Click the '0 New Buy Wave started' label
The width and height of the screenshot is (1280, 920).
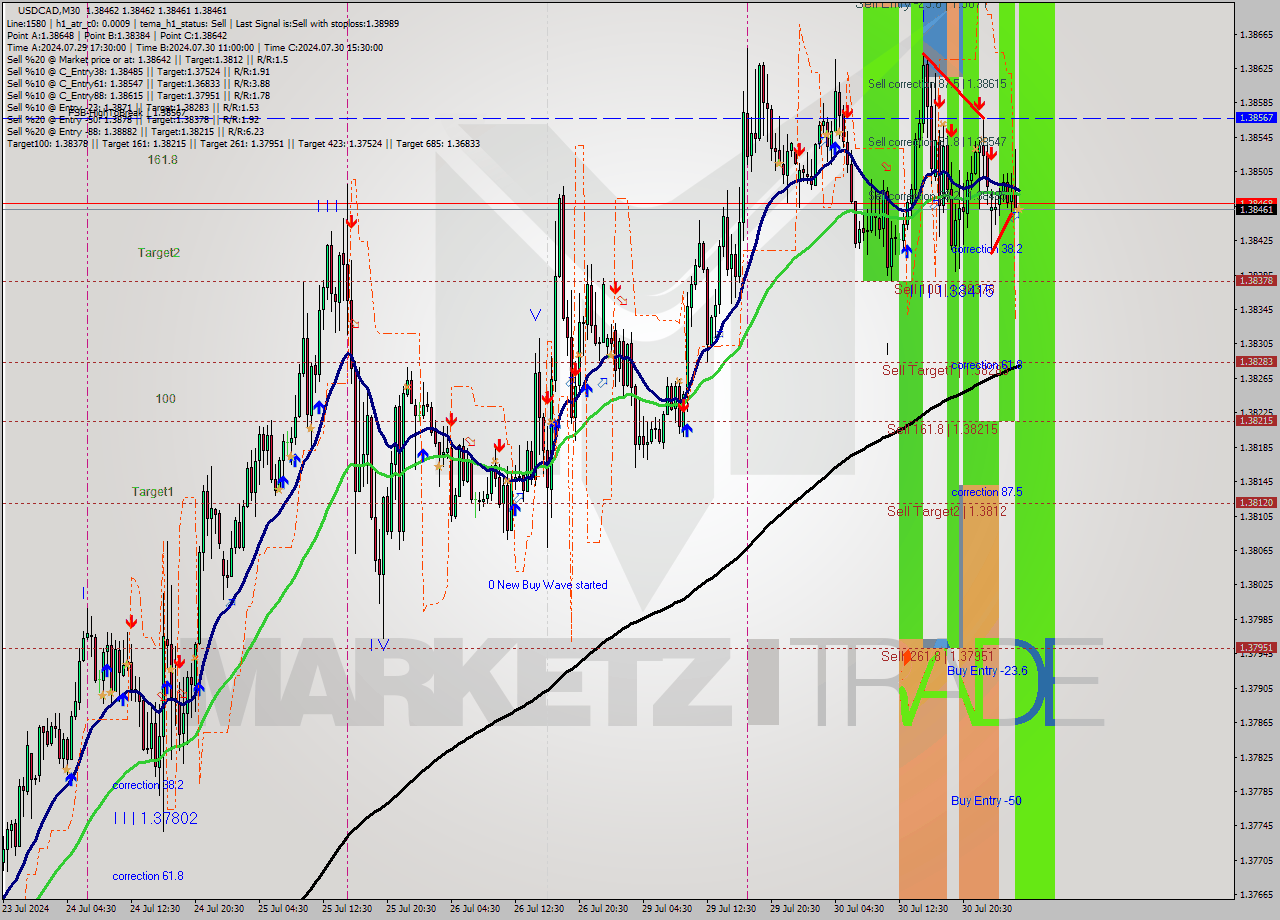point(547,585)
